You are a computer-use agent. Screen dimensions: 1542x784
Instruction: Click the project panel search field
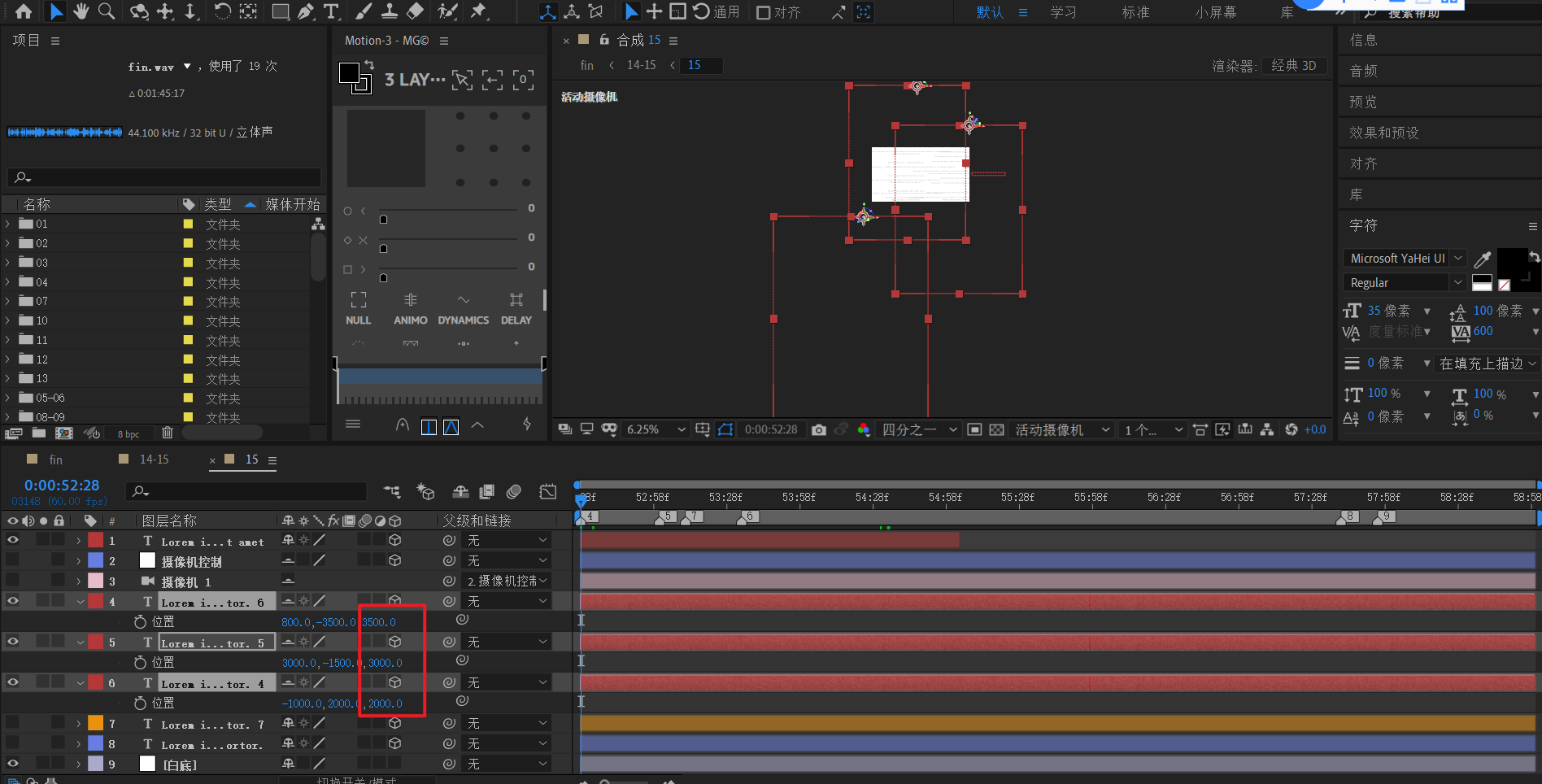(164, 176)
